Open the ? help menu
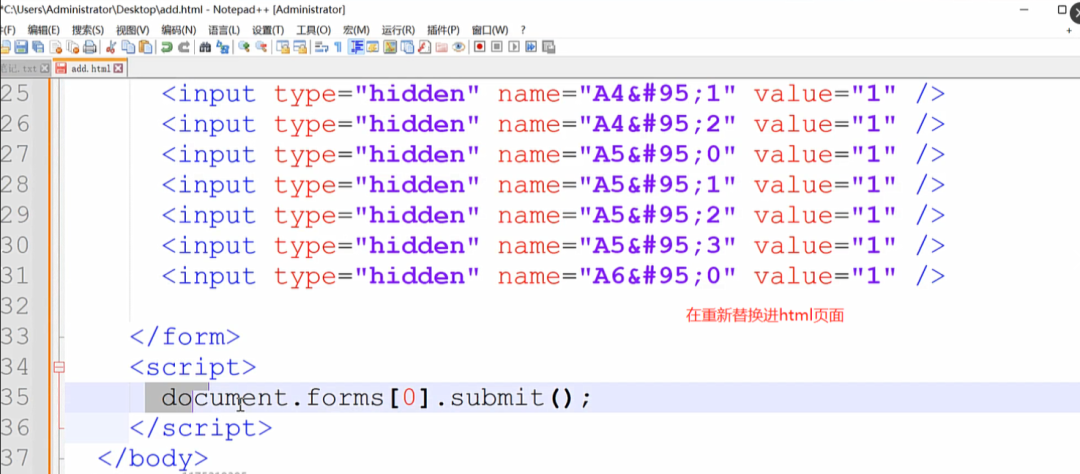1080x474 pixels. [523, 30]
